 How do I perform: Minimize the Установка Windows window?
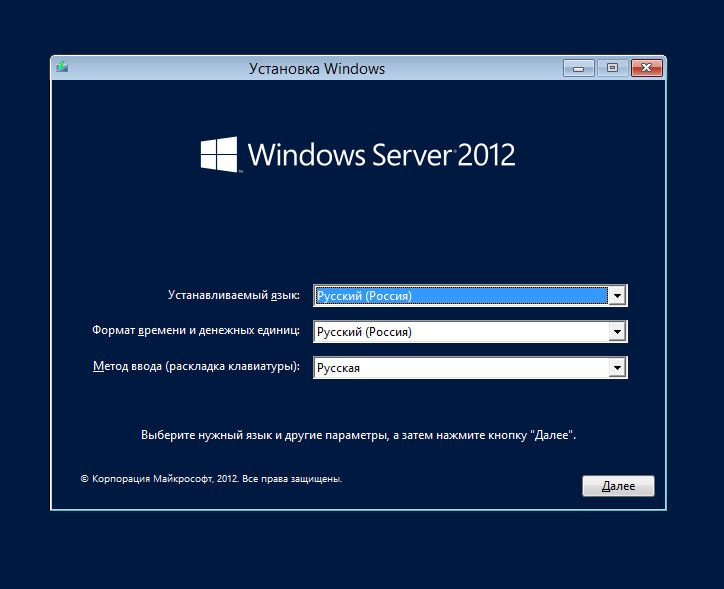579,68
